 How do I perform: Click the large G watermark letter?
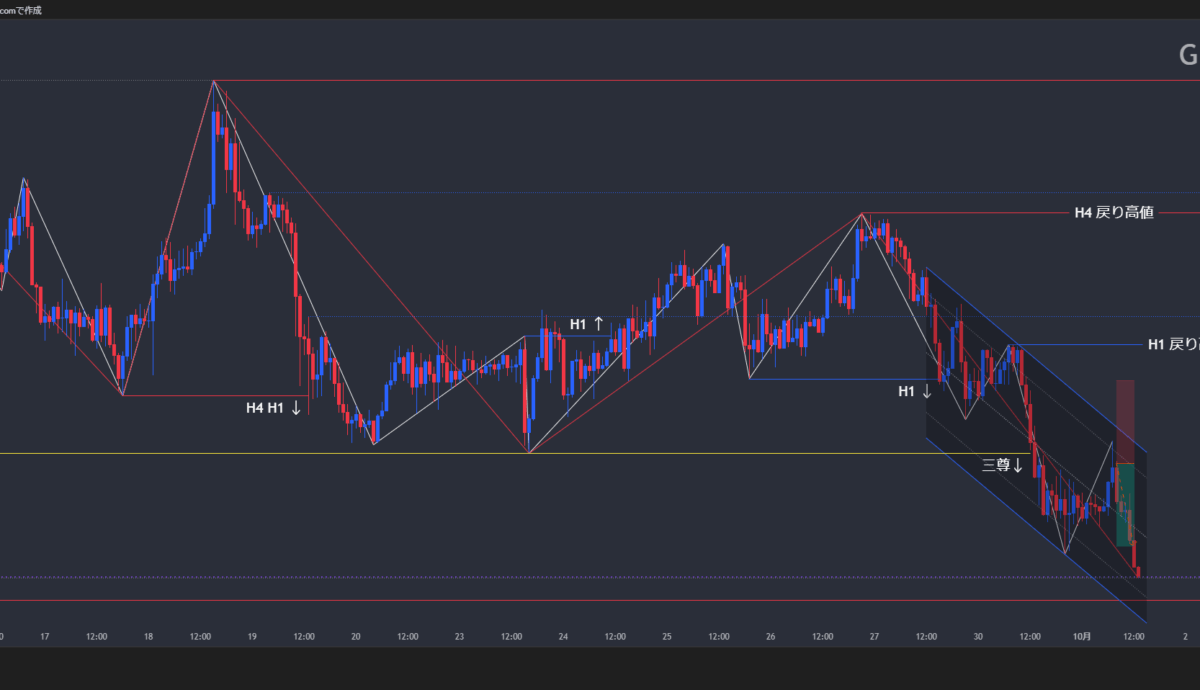(1188, 55)
